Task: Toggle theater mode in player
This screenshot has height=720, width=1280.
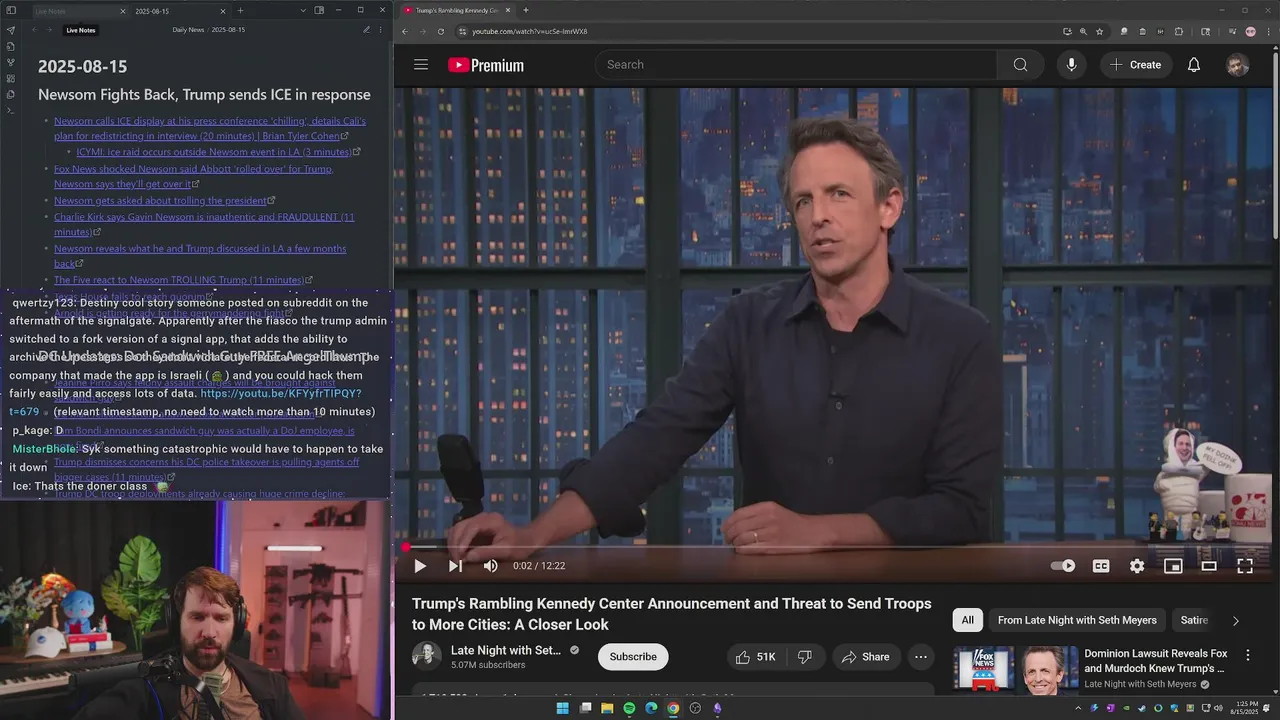Action: point(1209,566)
